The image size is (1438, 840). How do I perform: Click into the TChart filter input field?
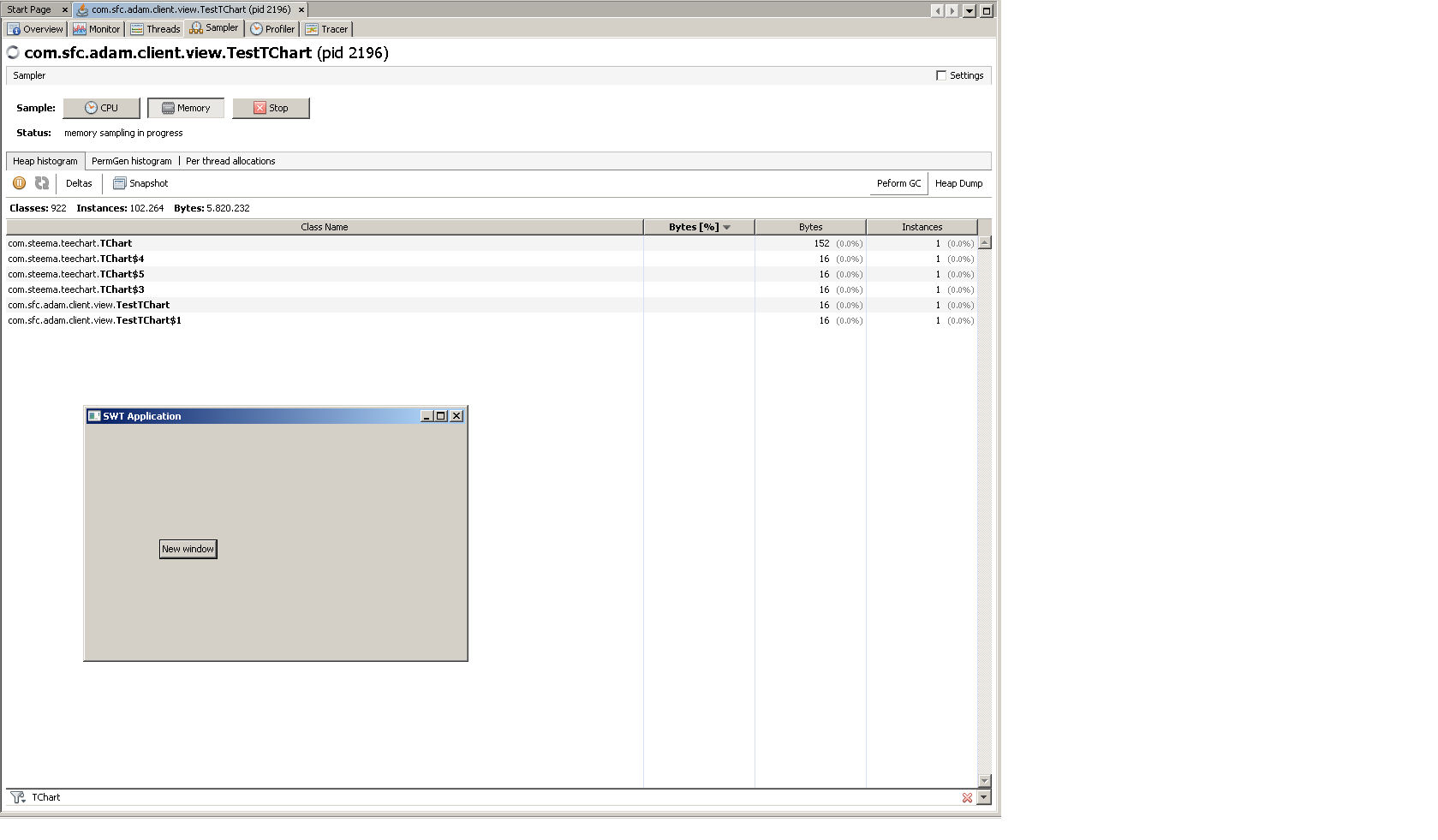click(492, 797)
